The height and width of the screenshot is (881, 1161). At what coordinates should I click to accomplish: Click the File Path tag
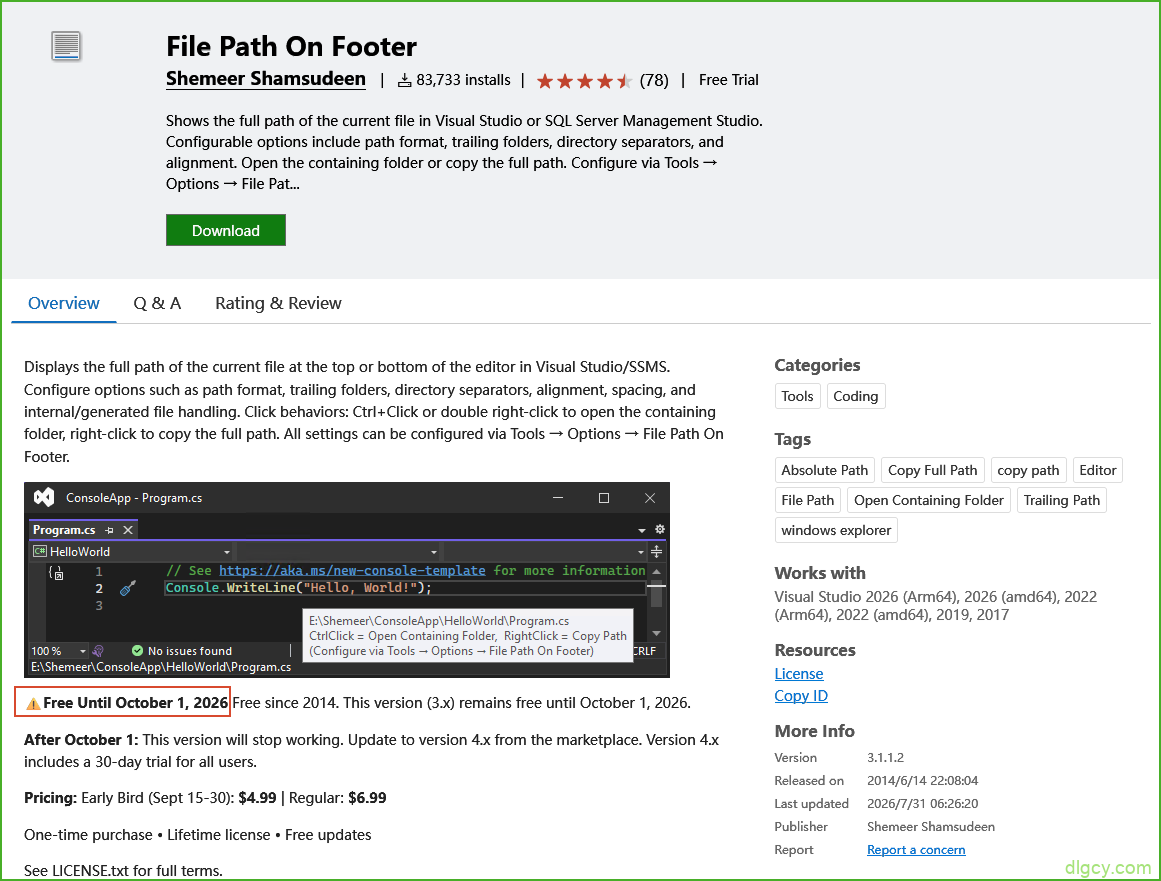pyautogui.click(x=808, y=500)
